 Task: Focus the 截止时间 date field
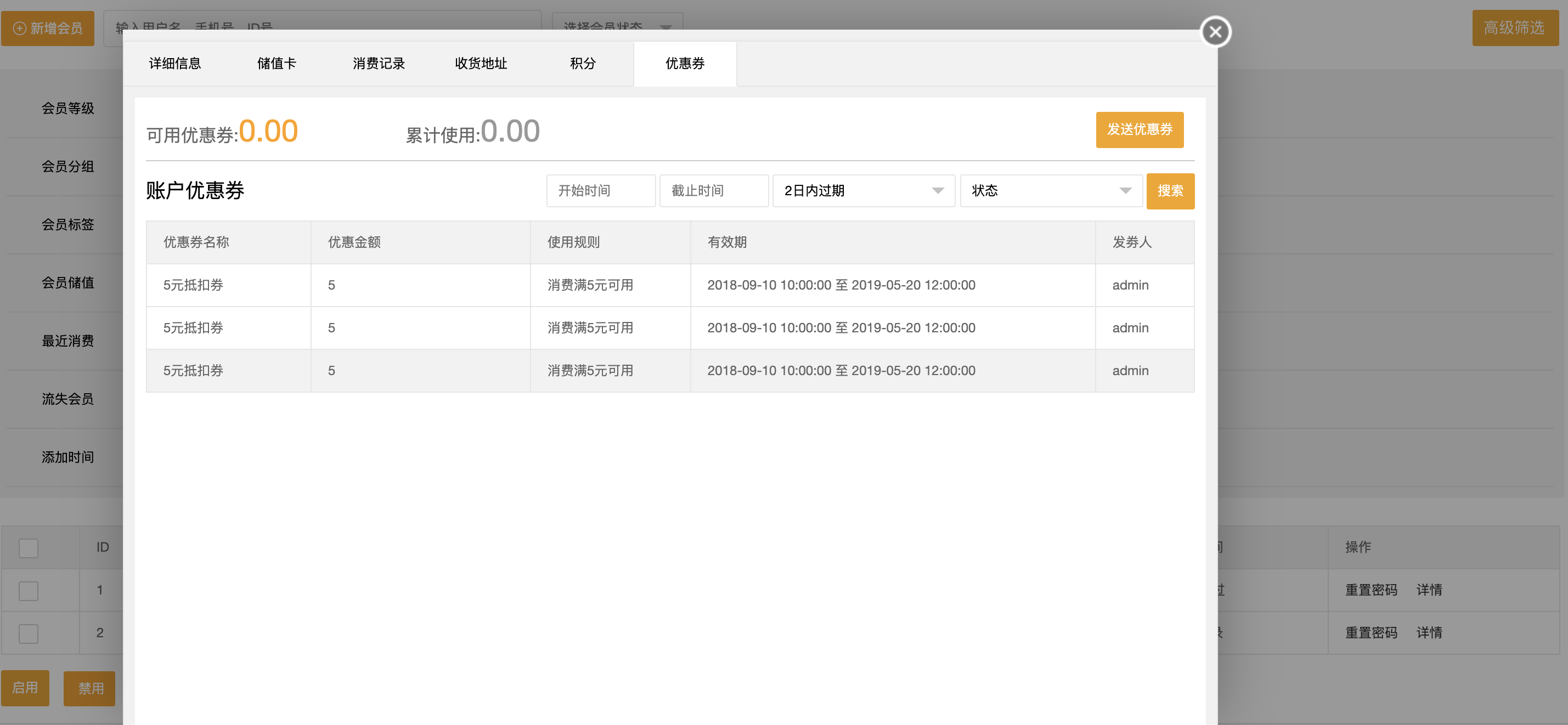tap(714, 191)
